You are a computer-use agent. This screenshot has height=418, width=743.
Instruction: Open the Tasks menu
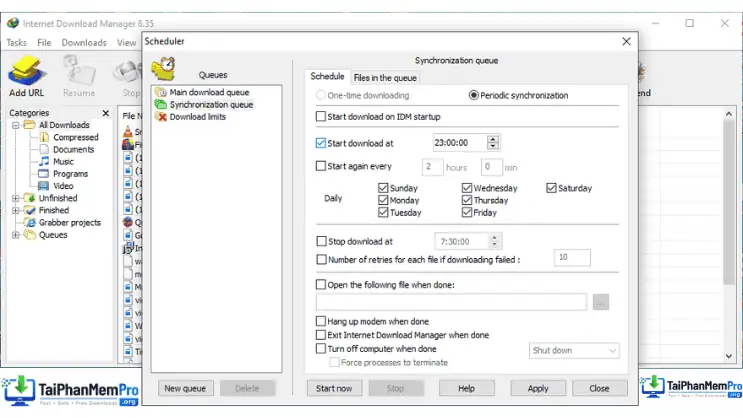pyautogui.click(x=17, y=43)
